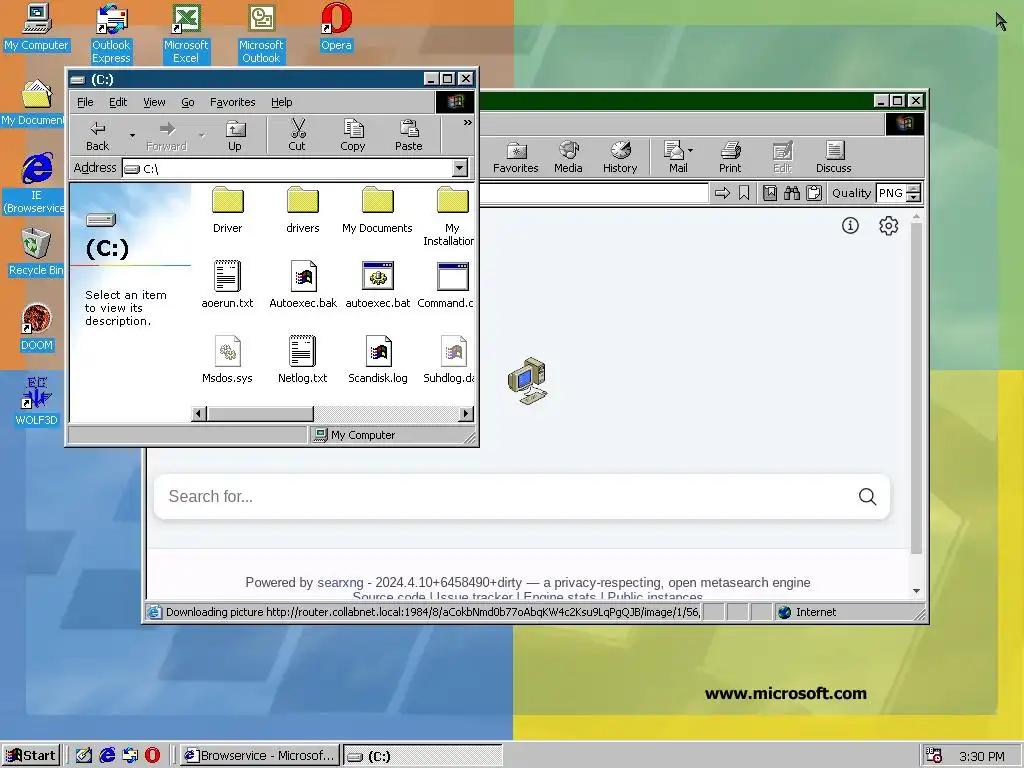Click the bookmarks book icon
Image resolution: width=1024 pixels, height=768 pixels.
tap(770, 193)
